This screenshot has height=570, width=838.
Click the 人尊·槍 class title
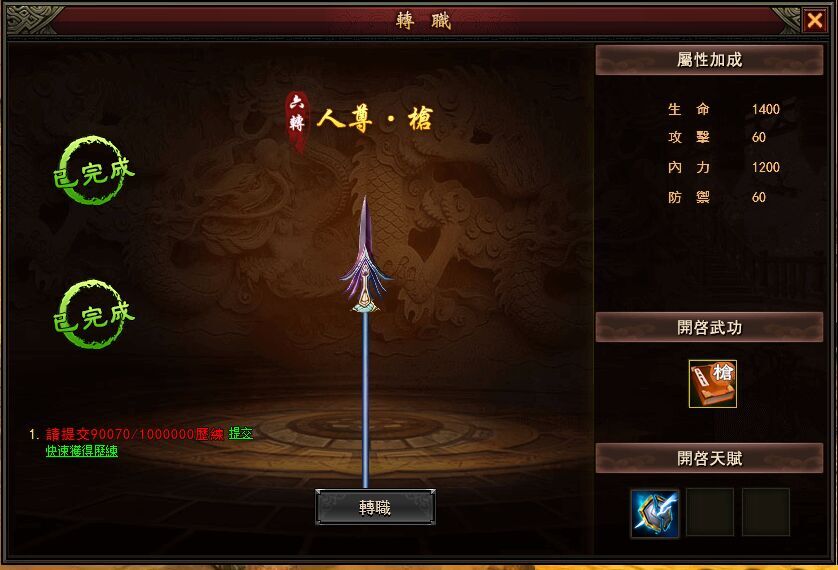[x=374, y=119]
